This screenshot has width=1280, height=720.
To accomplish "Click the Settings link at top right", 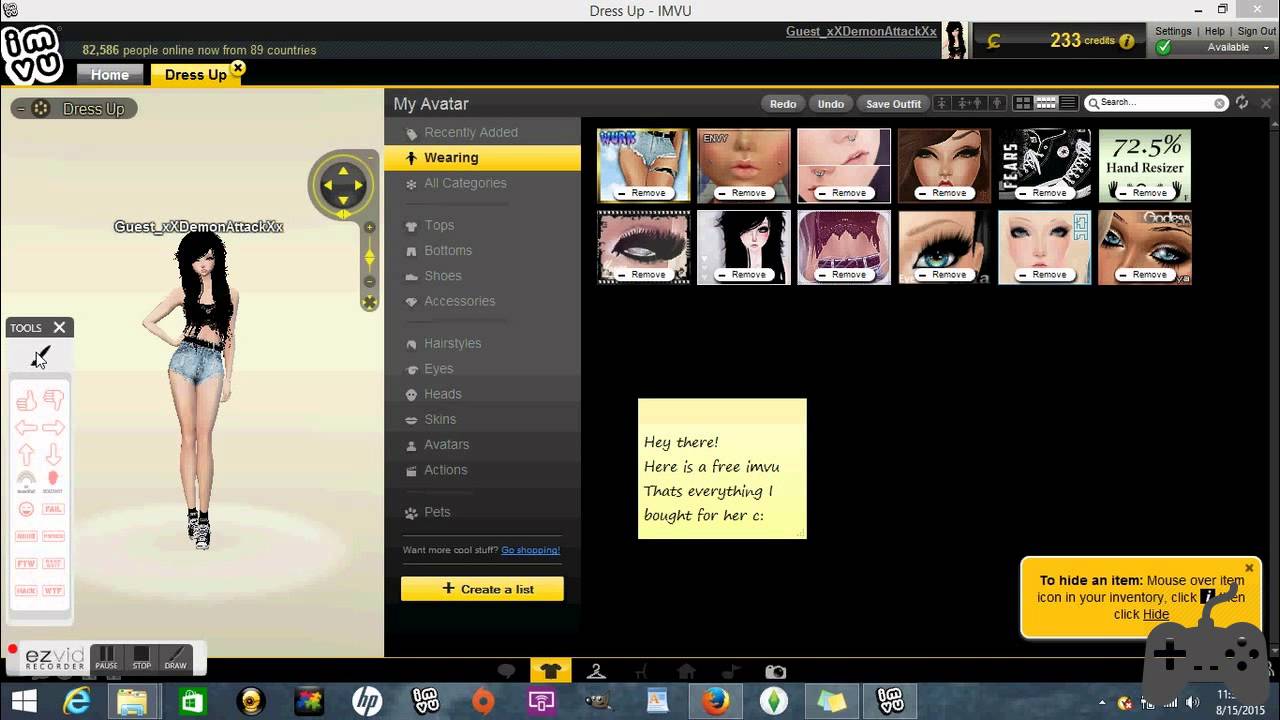I will point(1173,31).
